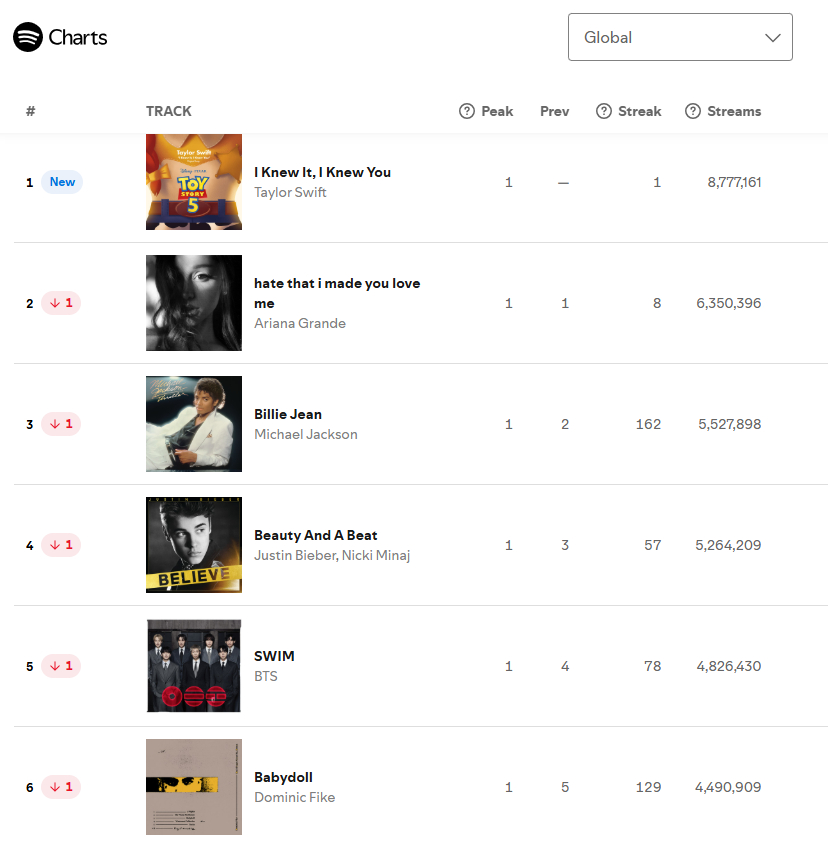This screenshot has height=845, width=828.
Task: Click the Believe album cover thumbnail
Action: point(194,545)
